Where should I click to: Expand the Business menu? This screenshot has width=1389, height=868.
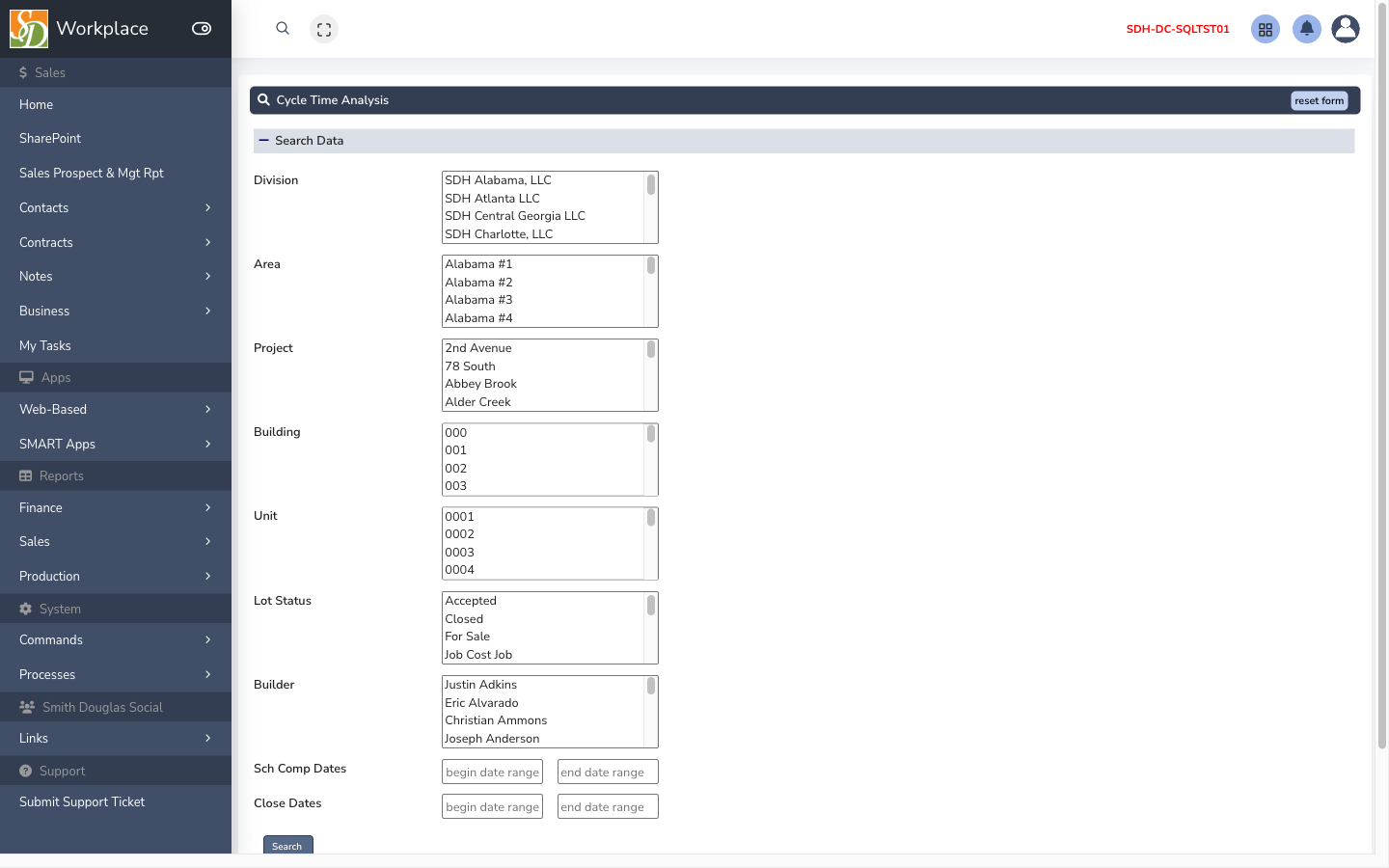coord(116,311)
